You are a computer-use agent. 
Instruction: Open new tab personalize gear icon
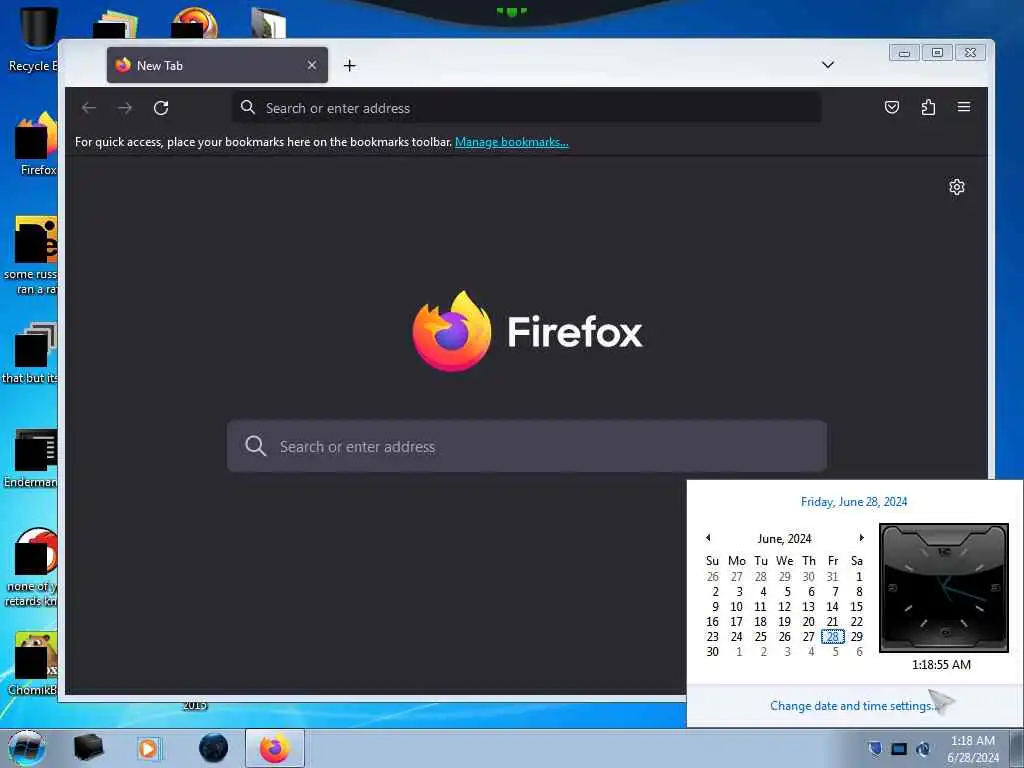point(957,187)
